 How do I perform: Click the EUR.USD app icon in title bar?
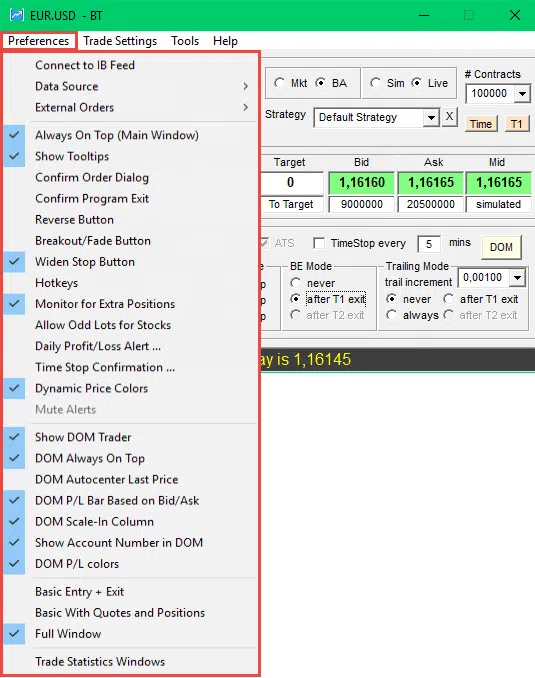16,16
